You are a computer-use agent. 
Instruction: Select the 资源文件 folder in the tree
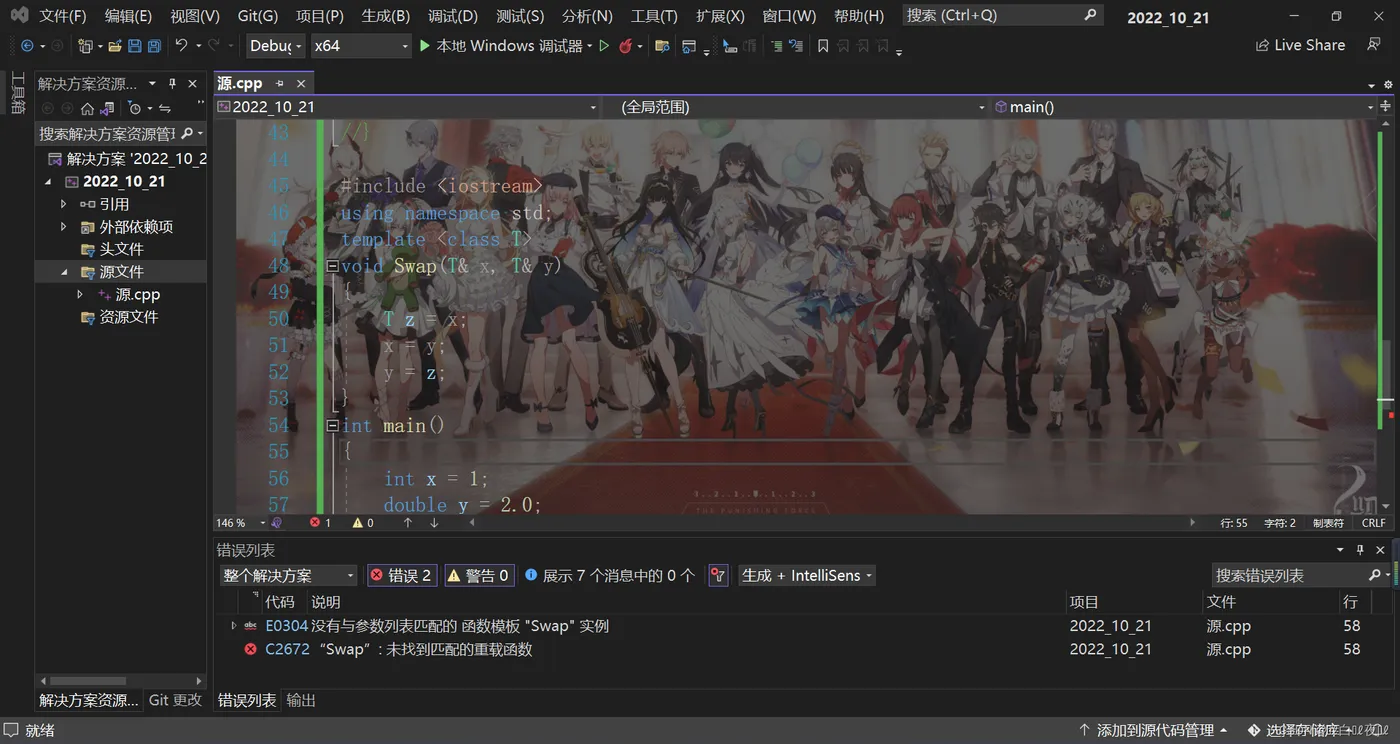pyautogui.click(x=129, y=317)
